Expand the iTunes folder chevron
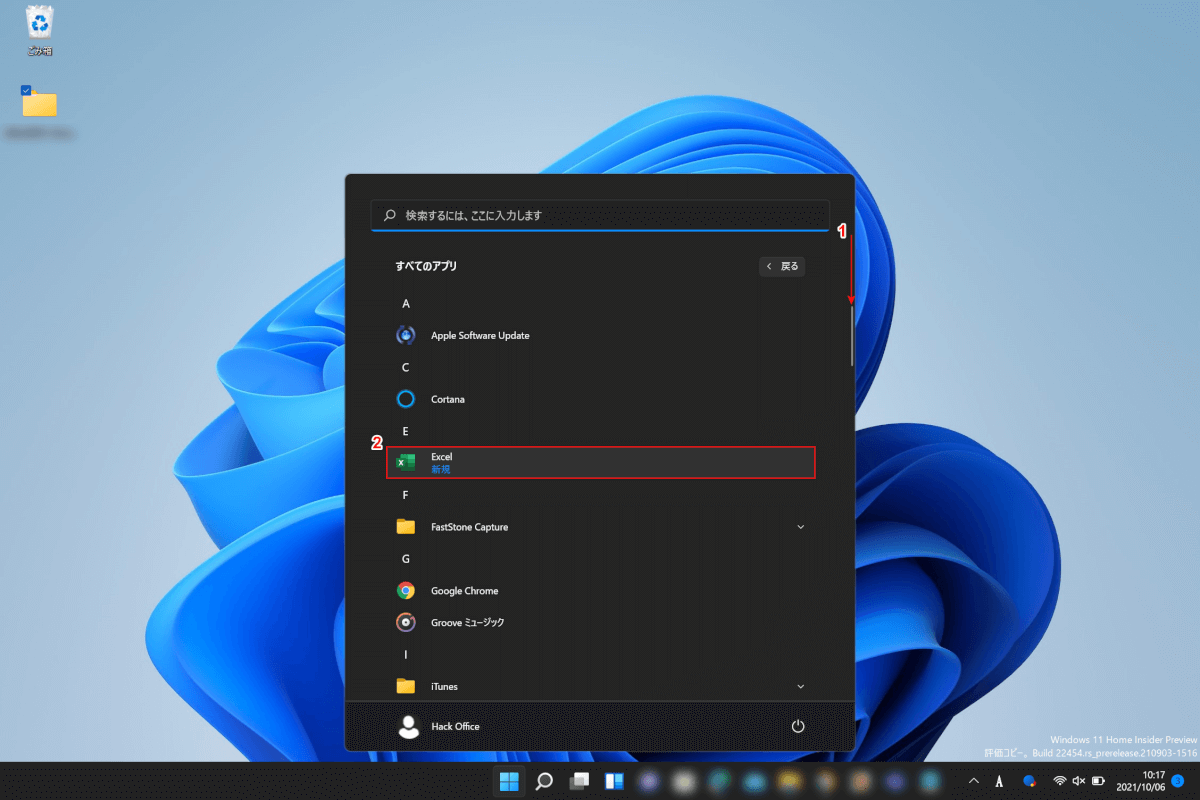 800,686
